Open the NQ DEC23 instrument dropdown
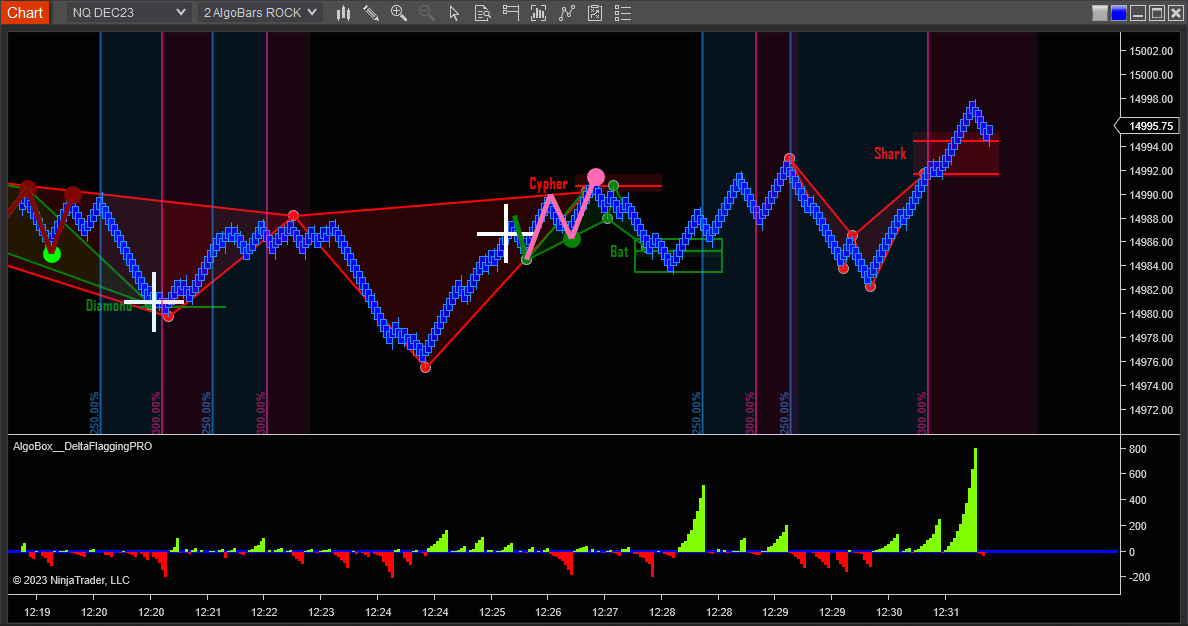 pyautogui.click(x=128, y=12)
